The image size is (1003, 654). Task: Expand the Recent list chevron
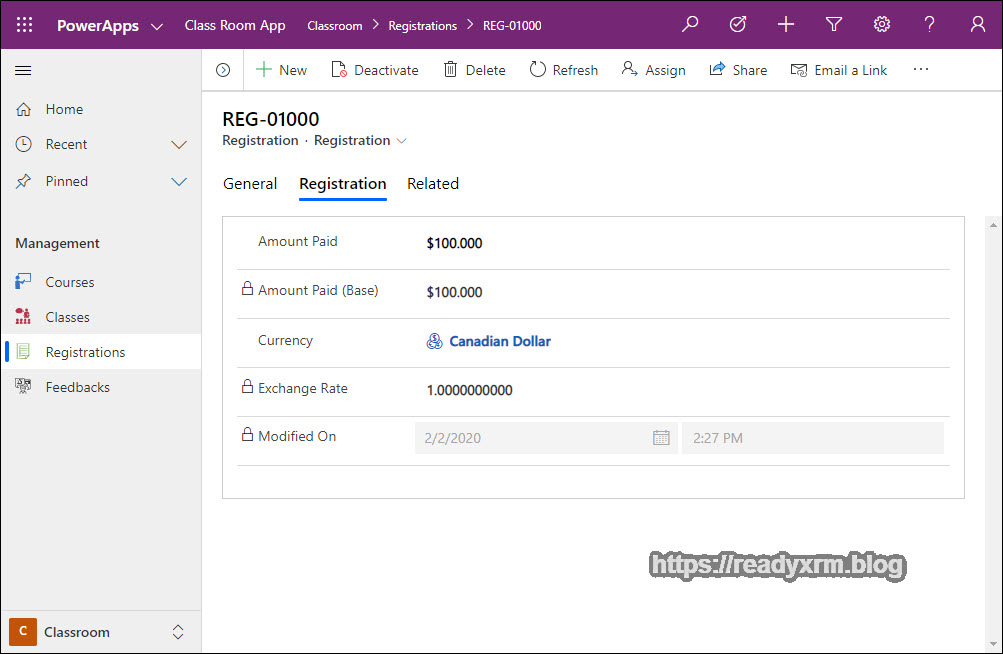[x=179, y=145]
